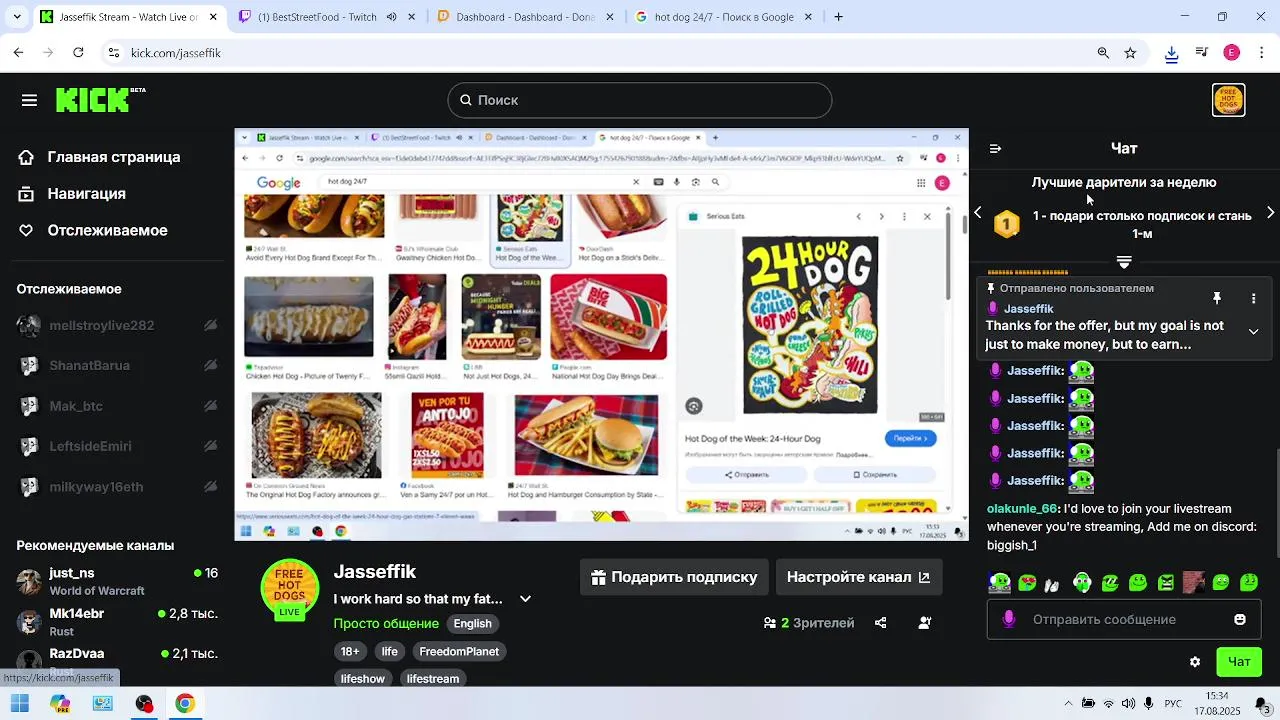Click the follow user icon beside share
The image size is (1280, 720).
(x=925, y=623)
